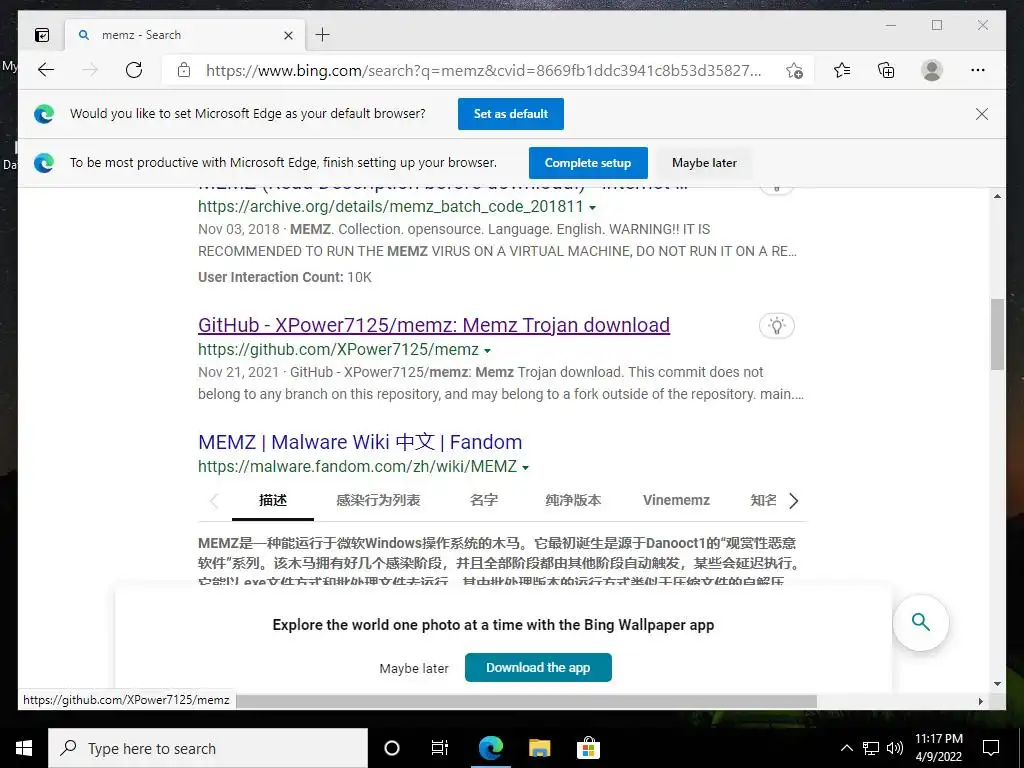Open Edge Settings and more menu
The height and width of the screenshot is (768, 1024).
pyautogui.click(x=978, y=70)
